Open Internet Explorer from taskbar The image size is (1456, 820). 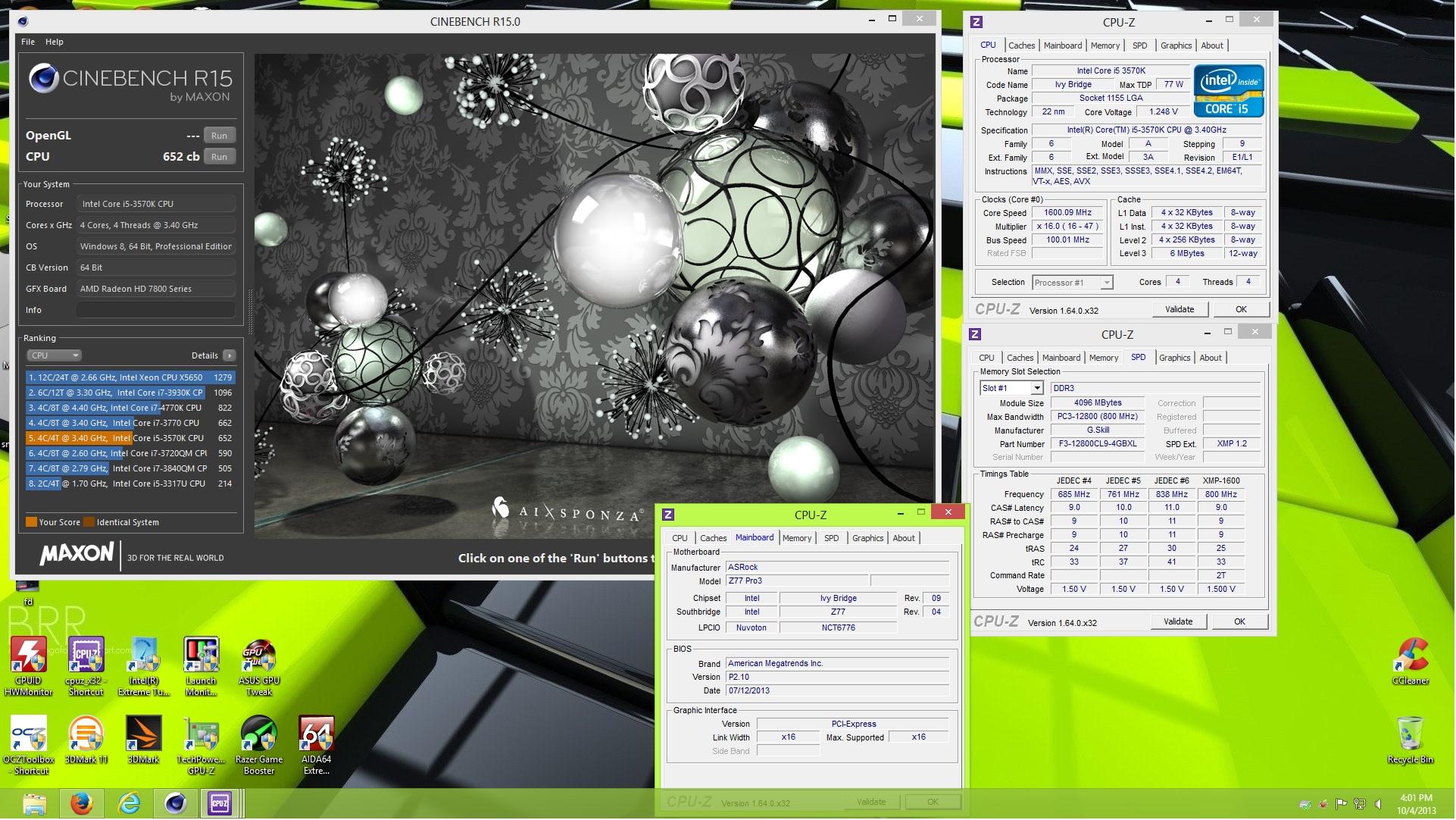tap(130, 804)
